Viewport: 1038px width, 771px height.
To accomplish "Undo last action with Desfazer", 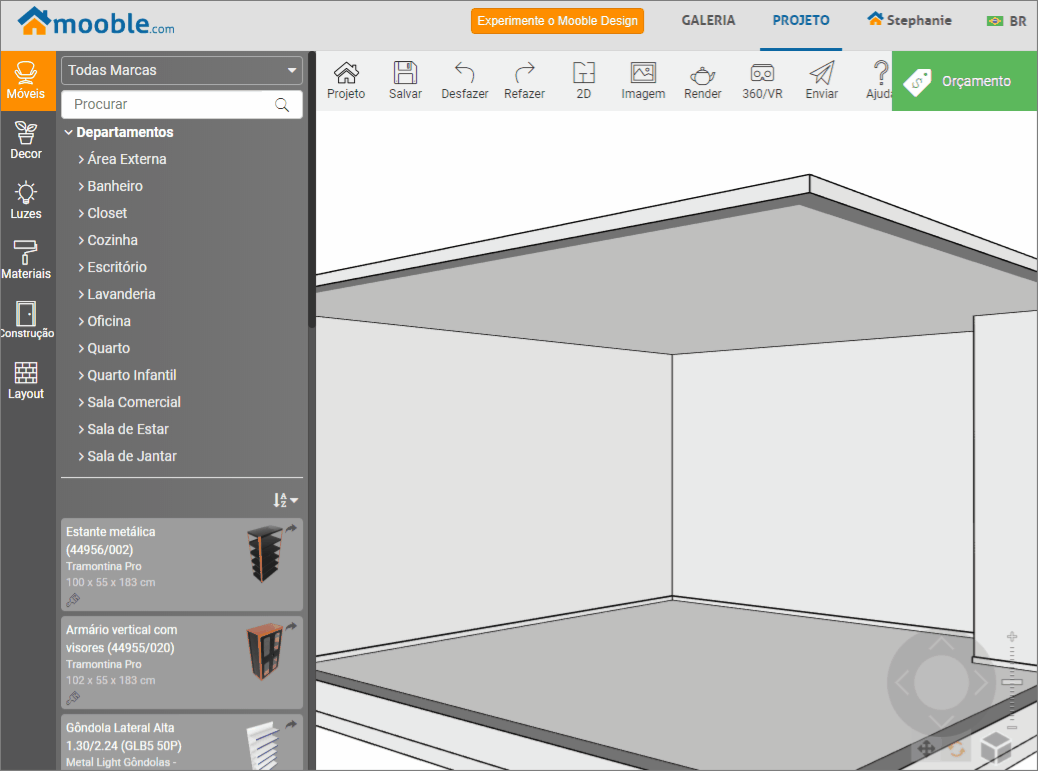I will click(x=465, y=81).
